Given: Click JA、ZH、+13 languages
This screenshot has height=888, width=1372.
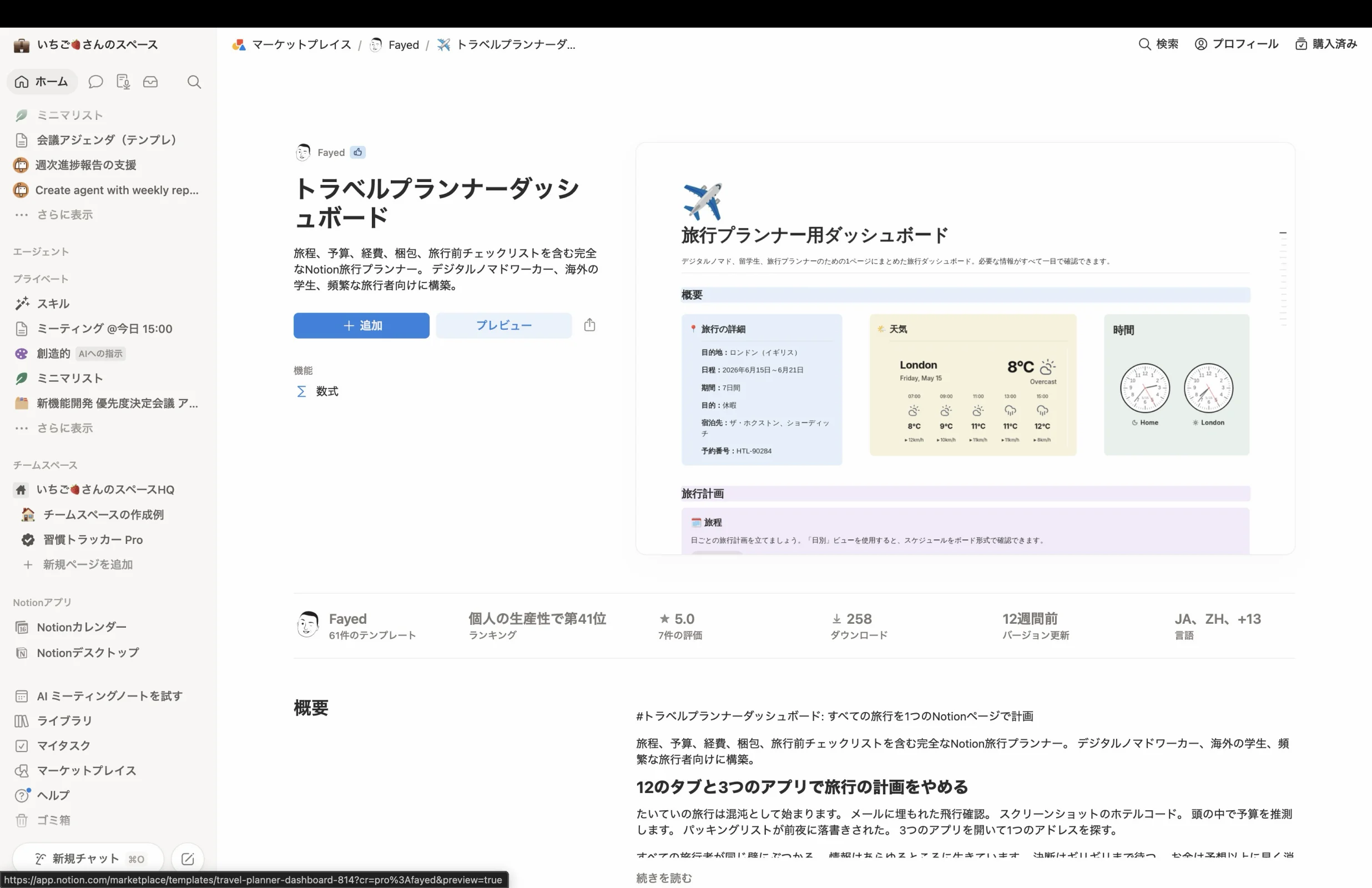Looking at the screenshot, I should click(1218, 626).
